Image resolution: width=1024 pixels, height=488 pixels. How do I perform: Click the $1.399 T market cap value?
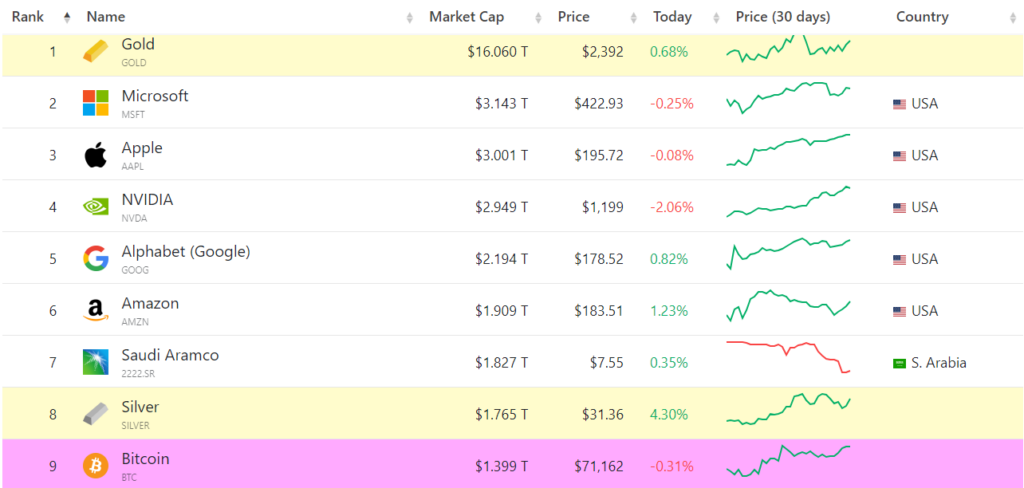(x=502, y=466)
